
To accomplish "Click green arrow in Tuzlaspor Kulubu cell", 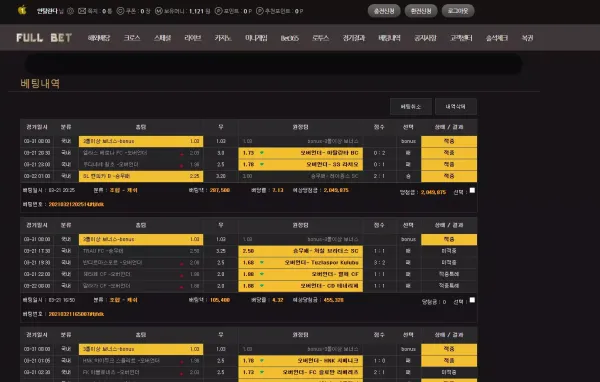I will click(x=262, y=263).
